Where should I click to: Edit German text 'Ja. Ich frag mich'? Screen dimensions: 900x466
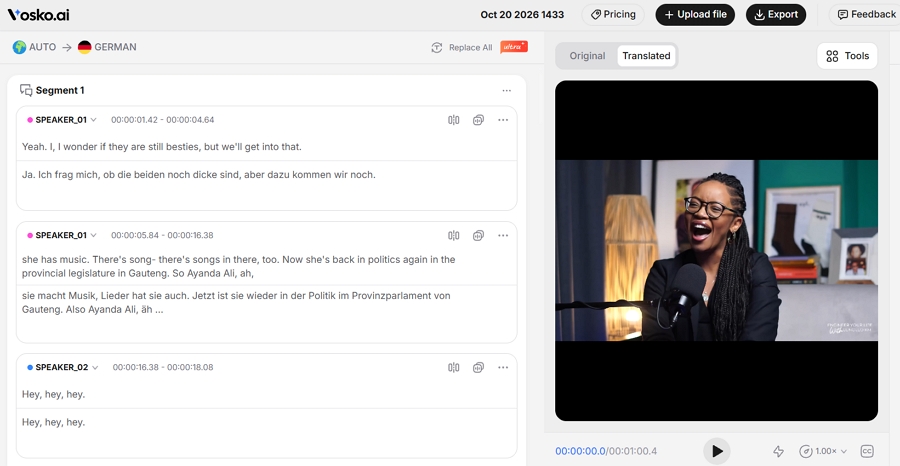[x=199, y=175]
